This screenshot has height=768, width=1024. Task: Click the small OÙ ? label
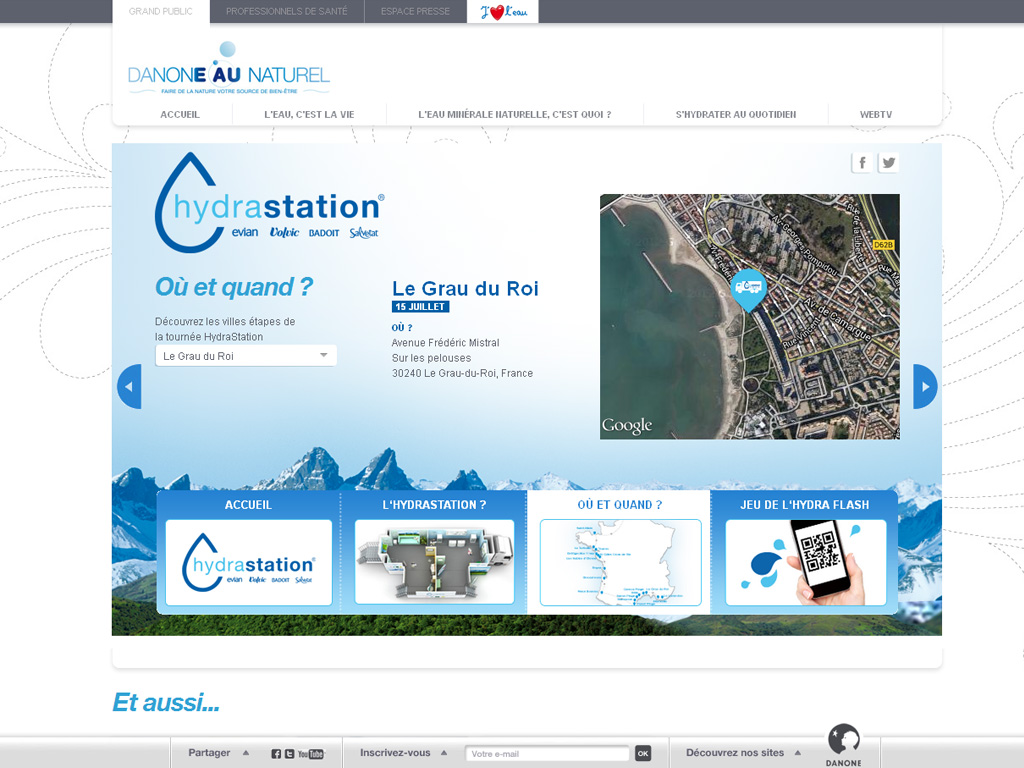(x=402, y=328)
